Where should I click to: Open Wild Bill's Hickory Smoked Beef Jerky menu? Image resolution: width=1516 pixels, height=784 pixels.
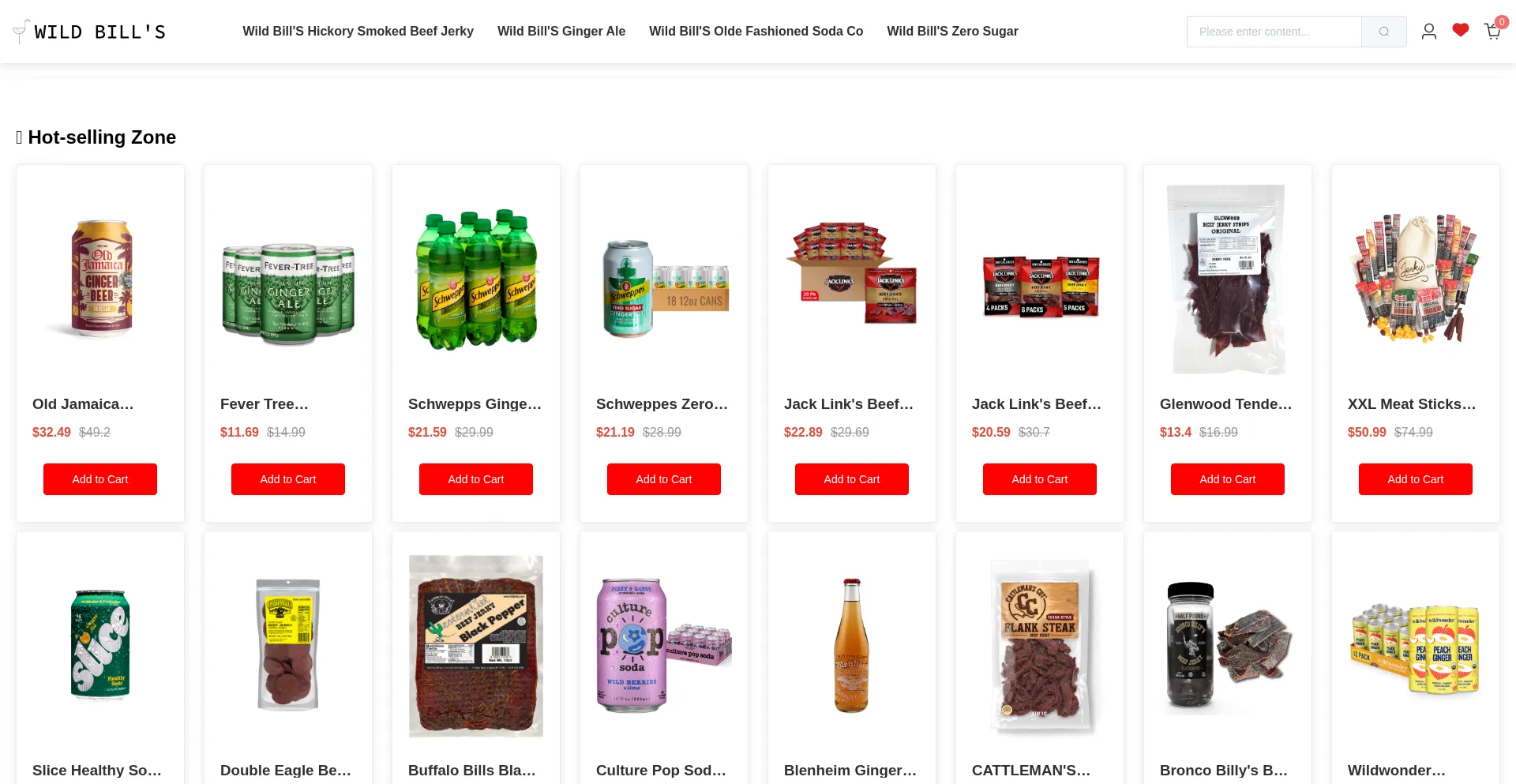(358, 32)
